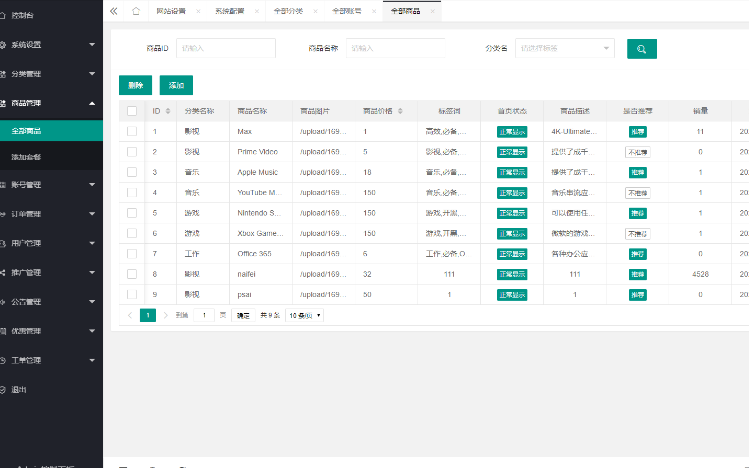The image size is (749, 468).
Task: Open the 10 条/页 page-size dropdown
Action: tap(305, 315)
